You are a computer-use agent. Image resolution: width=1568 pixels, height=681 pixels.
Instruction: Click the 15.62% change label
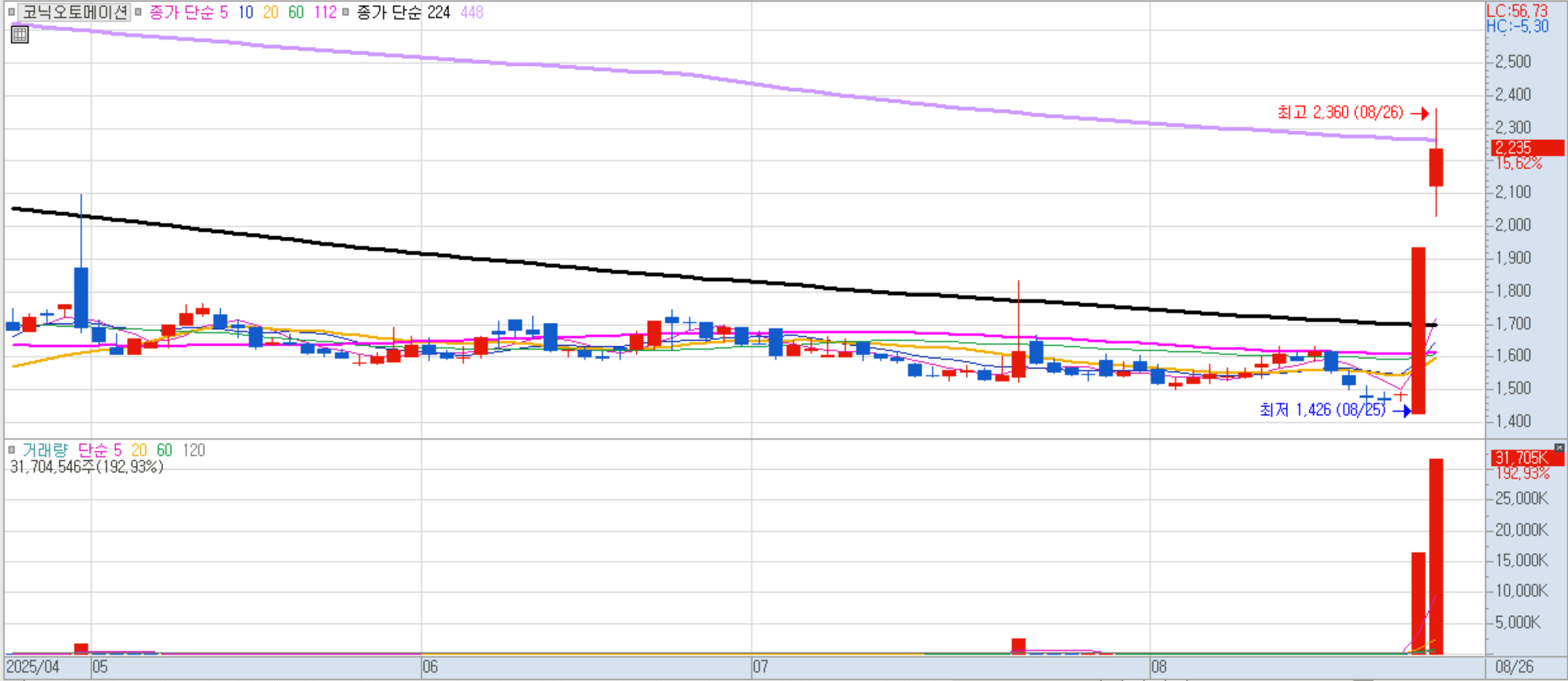[x=1519, y=164]
